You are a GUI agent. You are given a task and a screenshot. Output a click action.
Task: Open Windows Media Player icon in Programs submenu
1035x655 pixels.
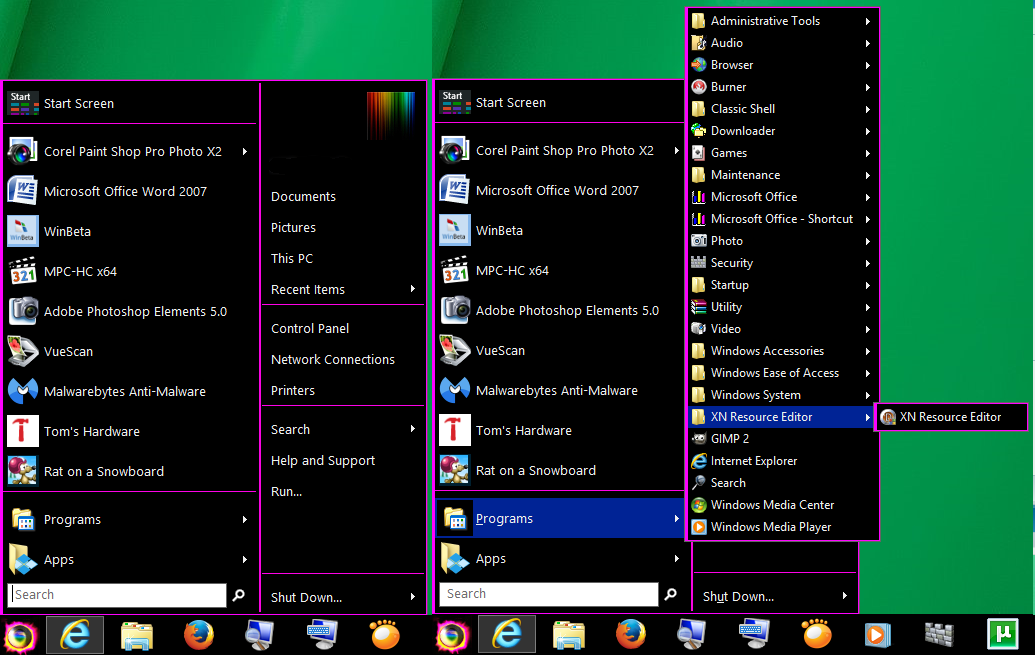[x=698, y=527]
